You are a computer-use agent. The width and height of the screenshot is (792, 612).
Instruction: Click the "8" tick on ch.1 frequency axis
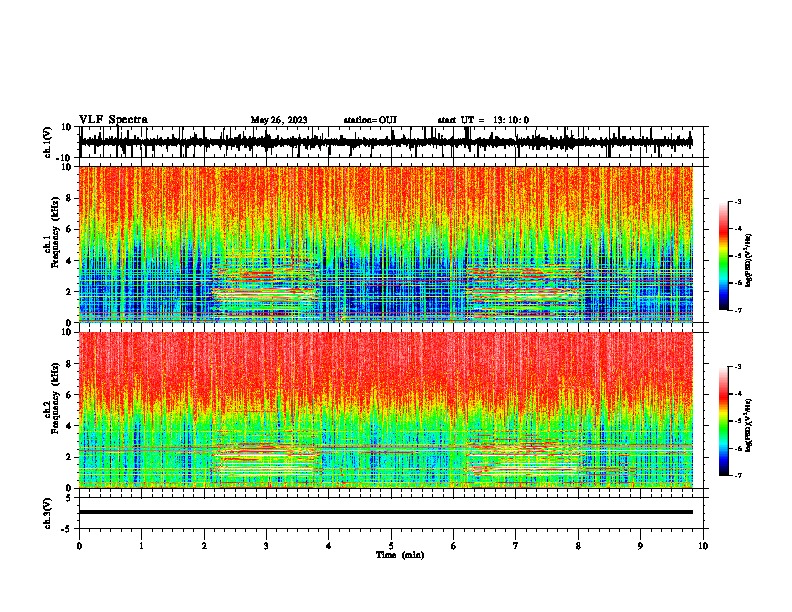(69, 198)
